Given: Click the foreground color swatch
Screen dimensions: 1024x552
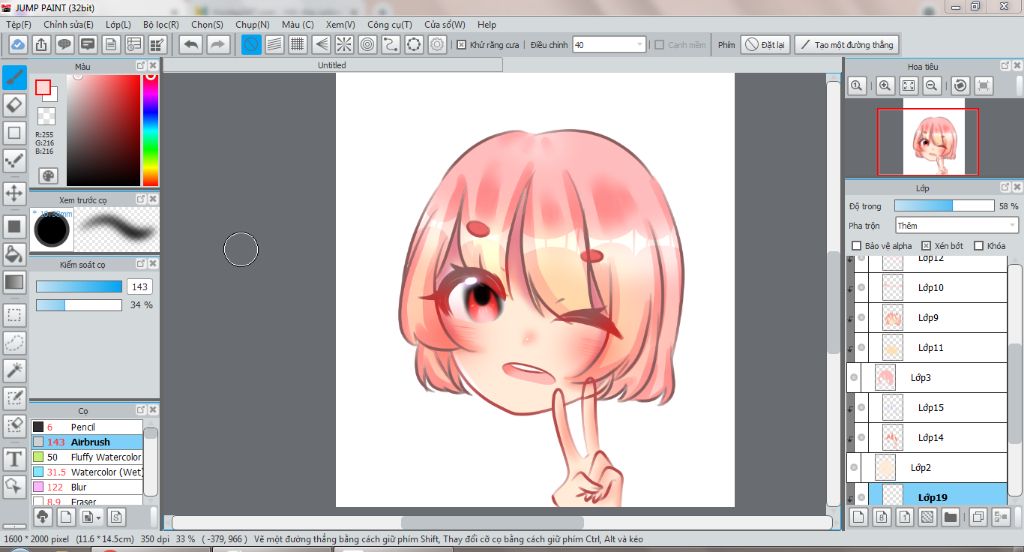Looking at the screenshot, I should pyautogui.click(x=43, y=88).
